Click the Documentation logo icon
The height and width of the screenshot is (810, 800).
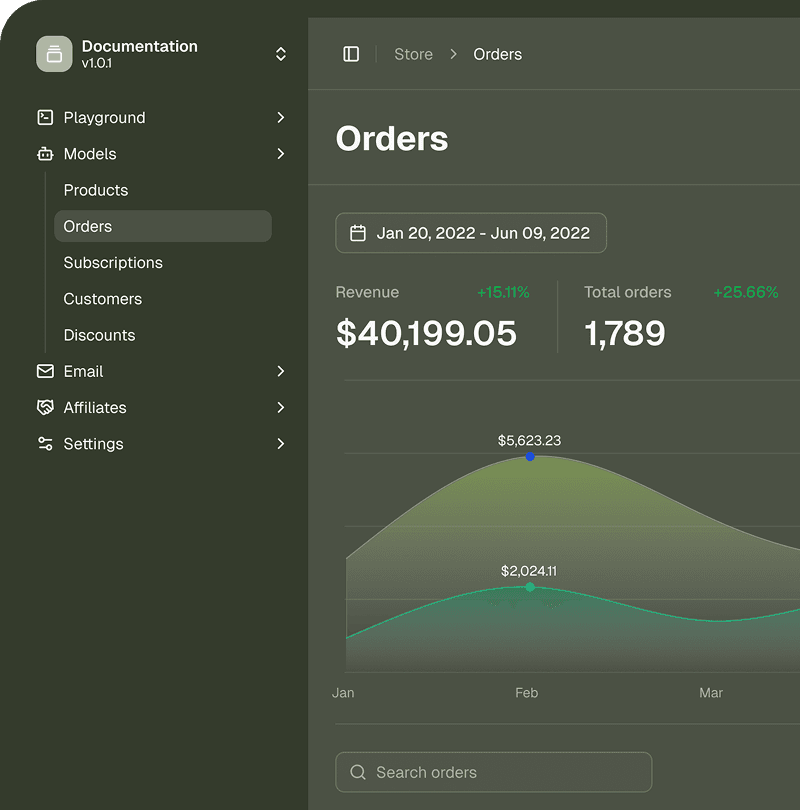point(54,54)
